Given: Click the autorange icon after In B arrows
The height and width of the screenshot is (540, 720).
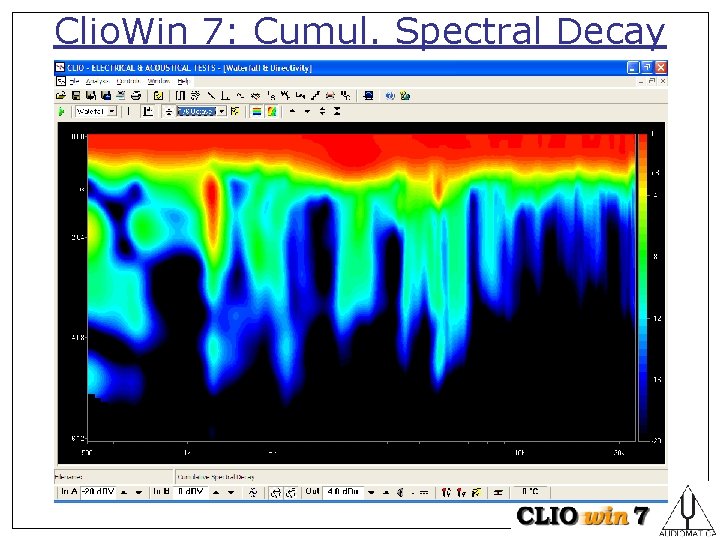Looking at the screenshot, I should [253, 492].
